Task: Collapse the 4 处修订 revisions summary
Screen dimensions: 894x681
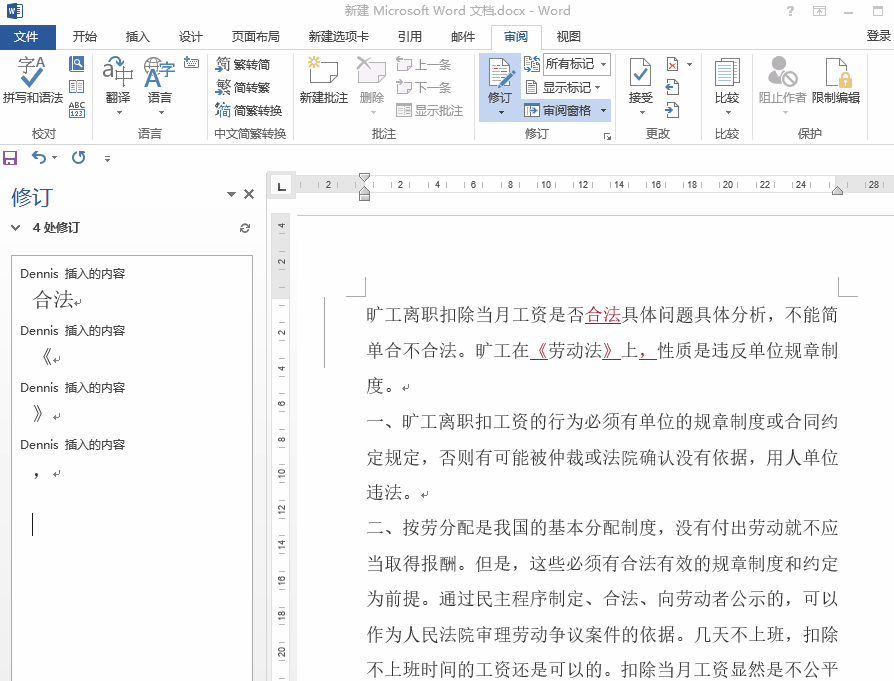Action: [x=16, y=228]
